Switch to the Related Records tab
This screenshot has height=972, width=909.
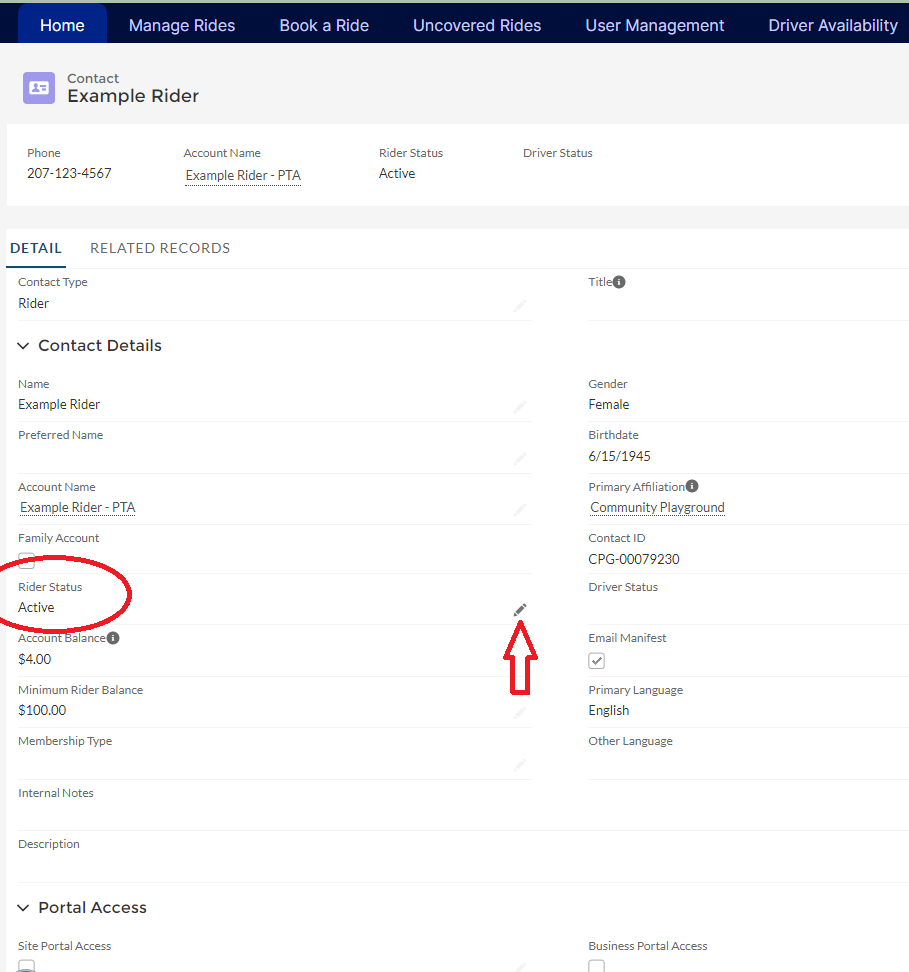point(160,248)
